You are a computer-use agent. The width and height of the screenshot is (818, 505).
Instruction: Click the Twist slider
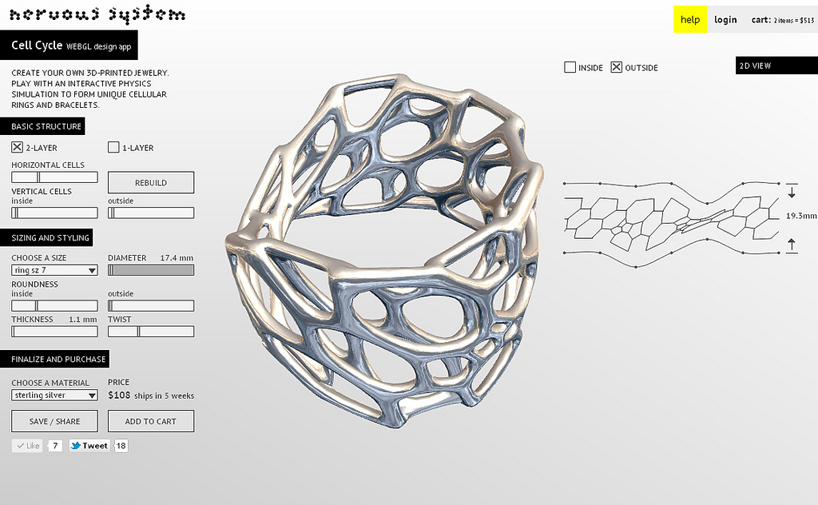pyautogui.click(x=151, y=331)
